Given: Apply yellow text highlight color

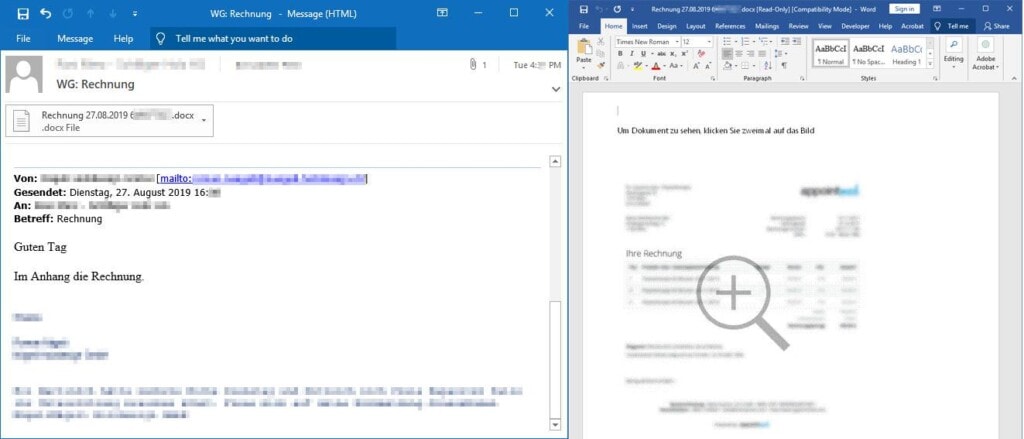Looking at the screenshot, I should coord(637,66).
